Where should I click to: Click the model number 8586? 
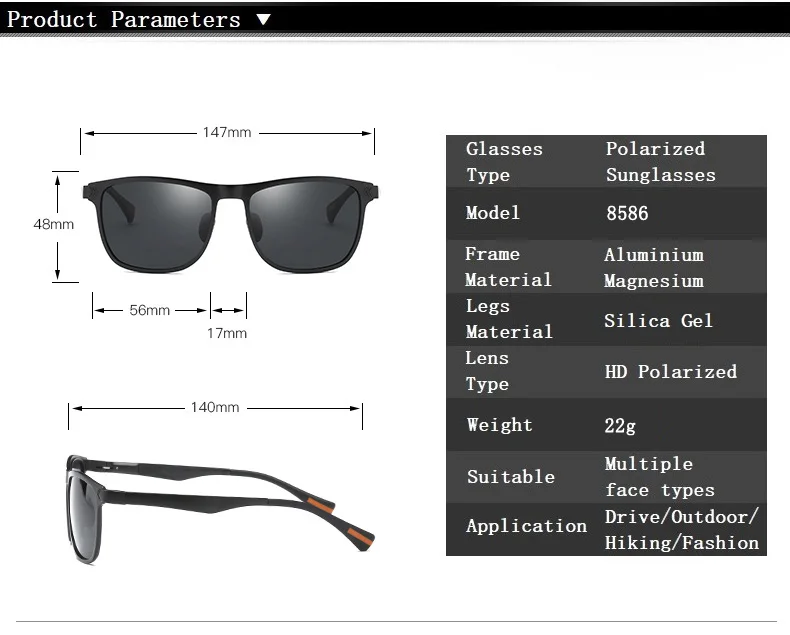(x=627, y=213)
